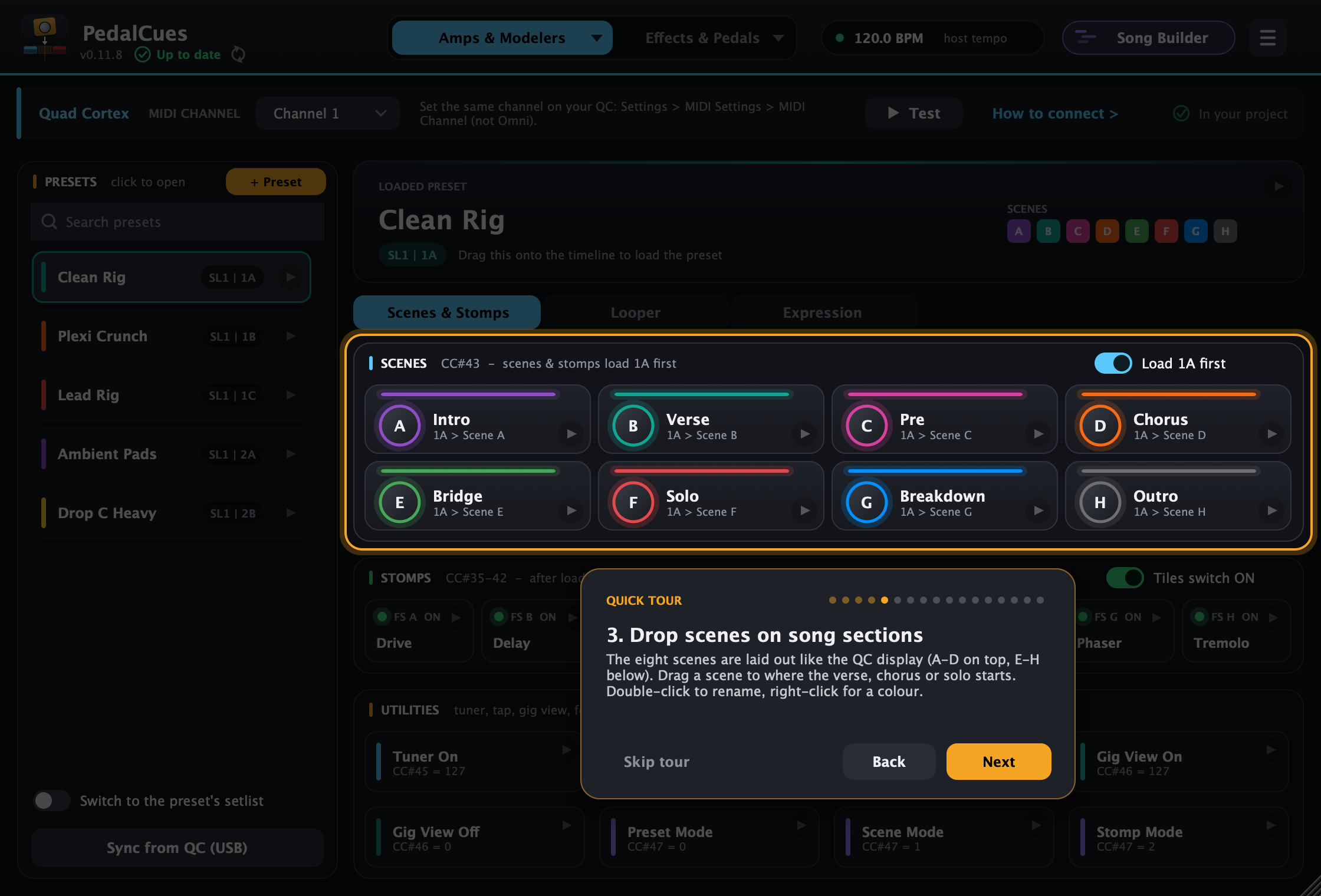Viewport: 1321px width, 896px height.
Task: Play the Chorus scene D preview arrow
Action: [1271, 434]
